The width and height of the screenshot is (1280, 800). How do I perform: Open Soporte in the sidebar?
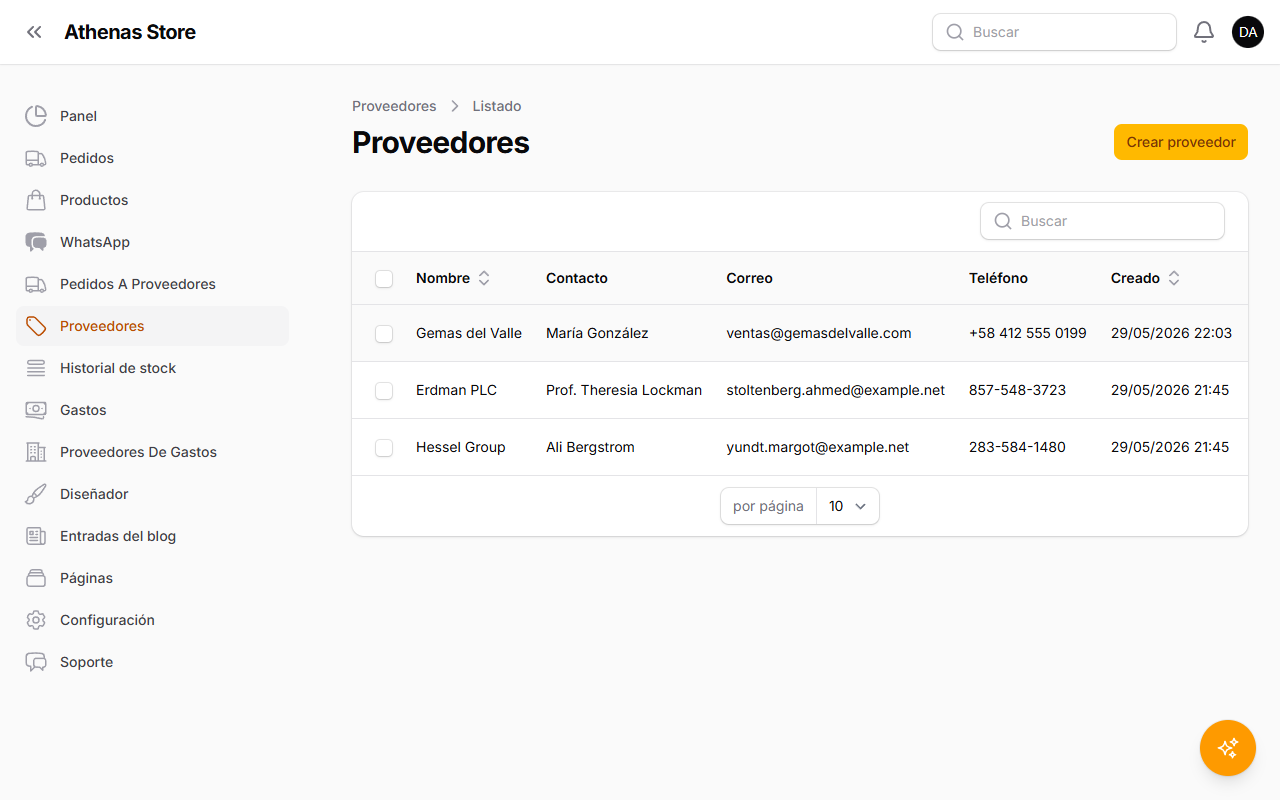tap(152, 662)
